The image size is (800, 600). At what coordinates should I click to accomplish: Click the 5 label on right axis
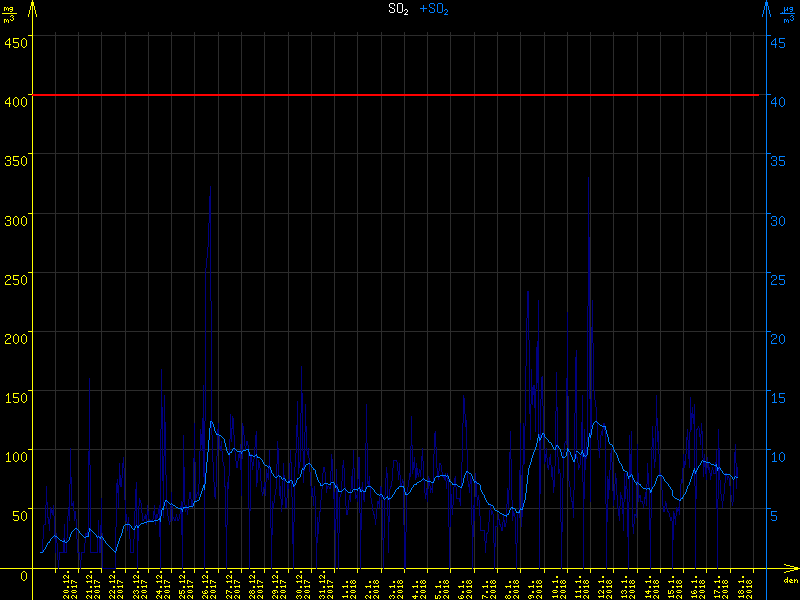click(x=773, y=516)
